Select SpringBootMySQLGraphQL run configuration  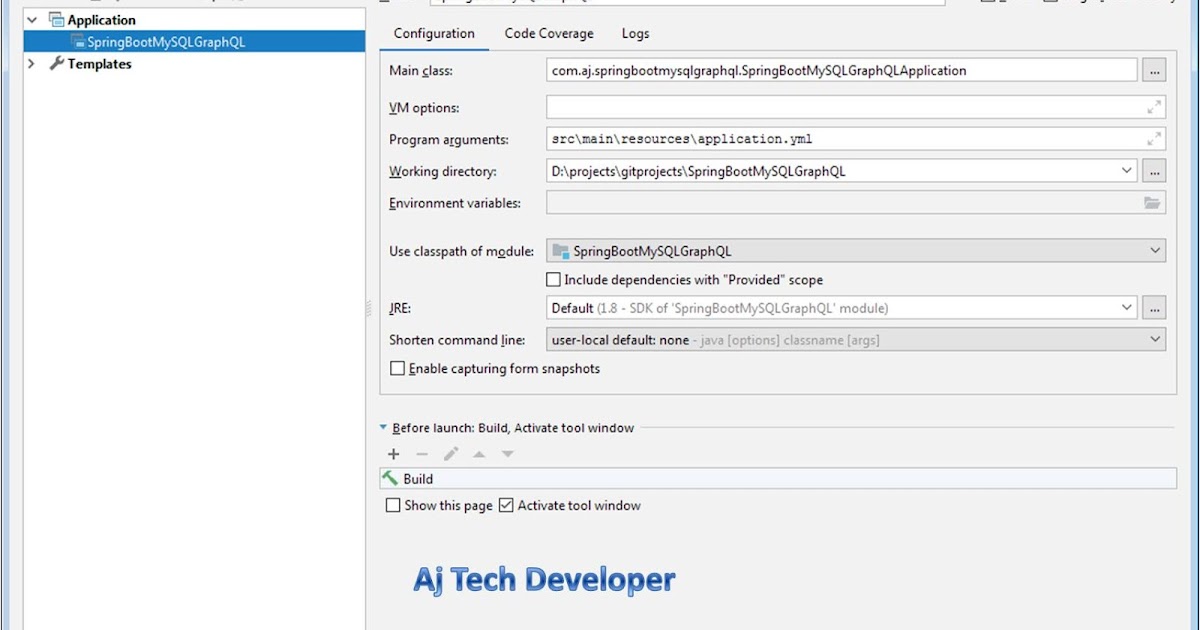195,42
